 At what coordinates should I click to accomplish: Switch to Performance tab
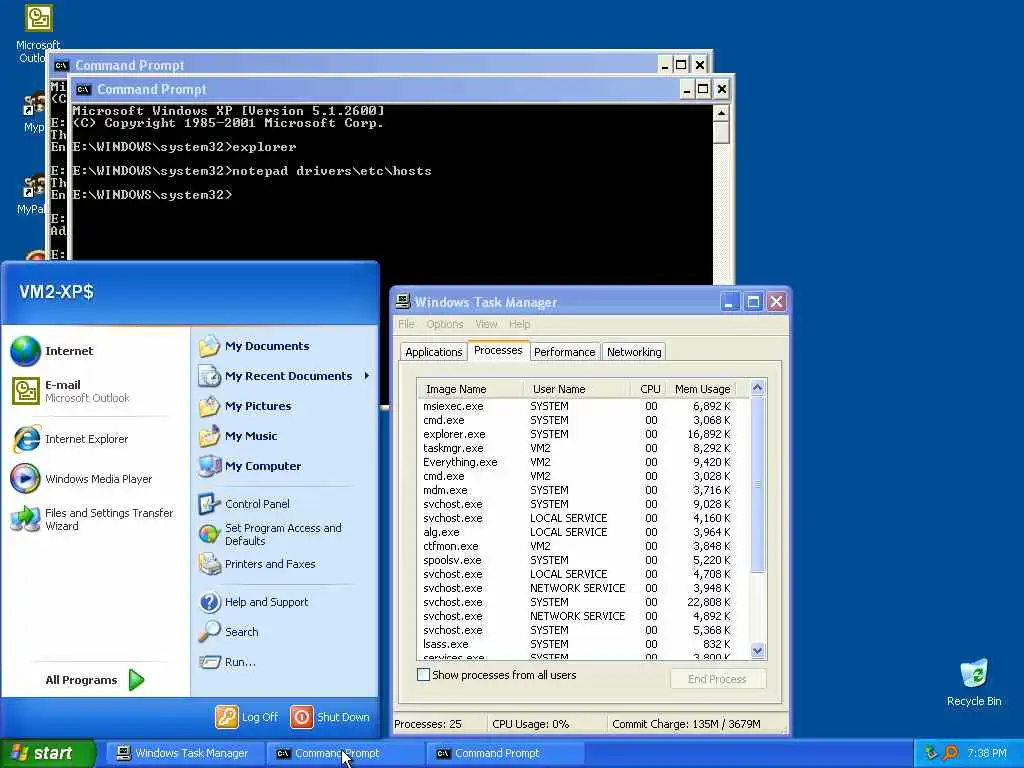pos(564,352)
